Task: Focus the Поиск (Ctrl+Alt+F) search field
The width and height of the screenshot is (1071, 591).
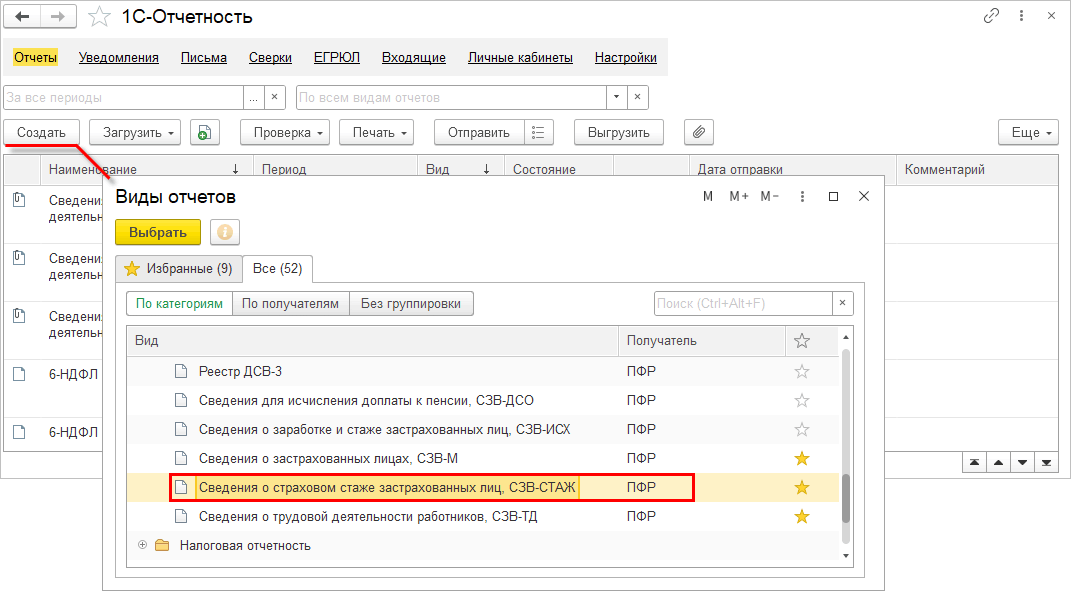Action: pos(743,303)
